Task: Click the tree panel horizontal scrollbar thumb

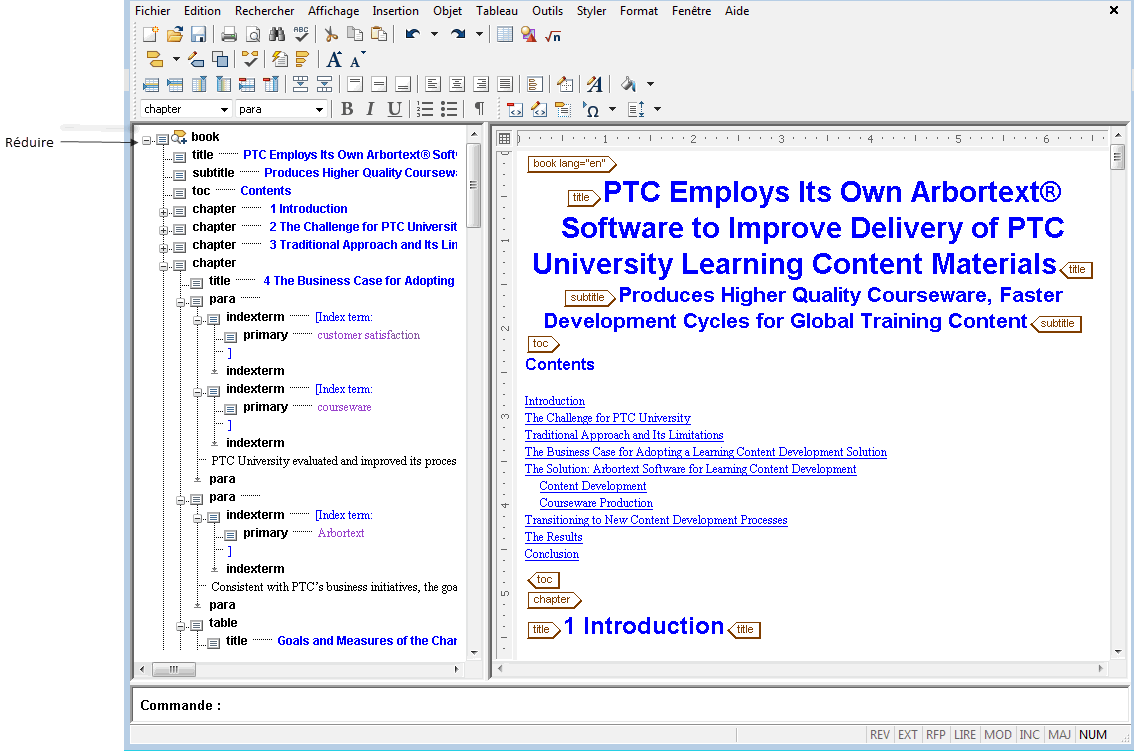Action: 174,670
